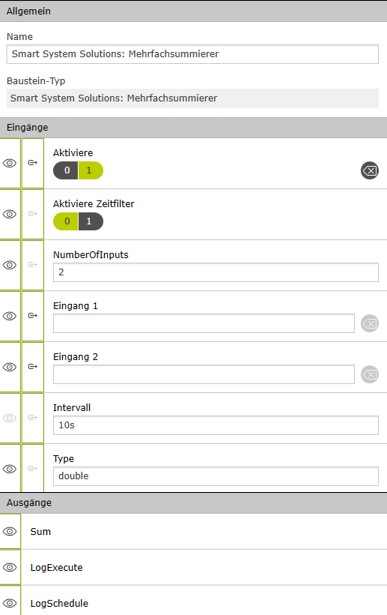Click the Name text field
Screen dimensions: 387x615
(193, 54)
